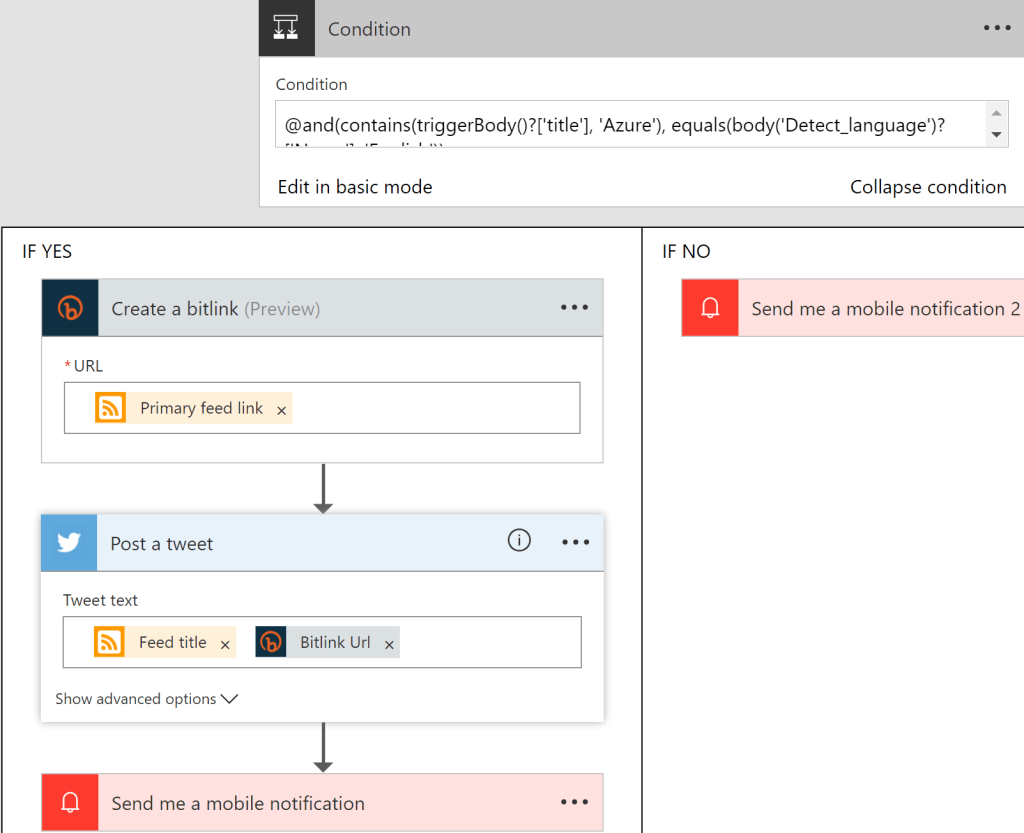This screenshot has width=1024, height=833.
Task: Click the Condition branch icon
Action: pyautogui.click(x=286, y=27)
